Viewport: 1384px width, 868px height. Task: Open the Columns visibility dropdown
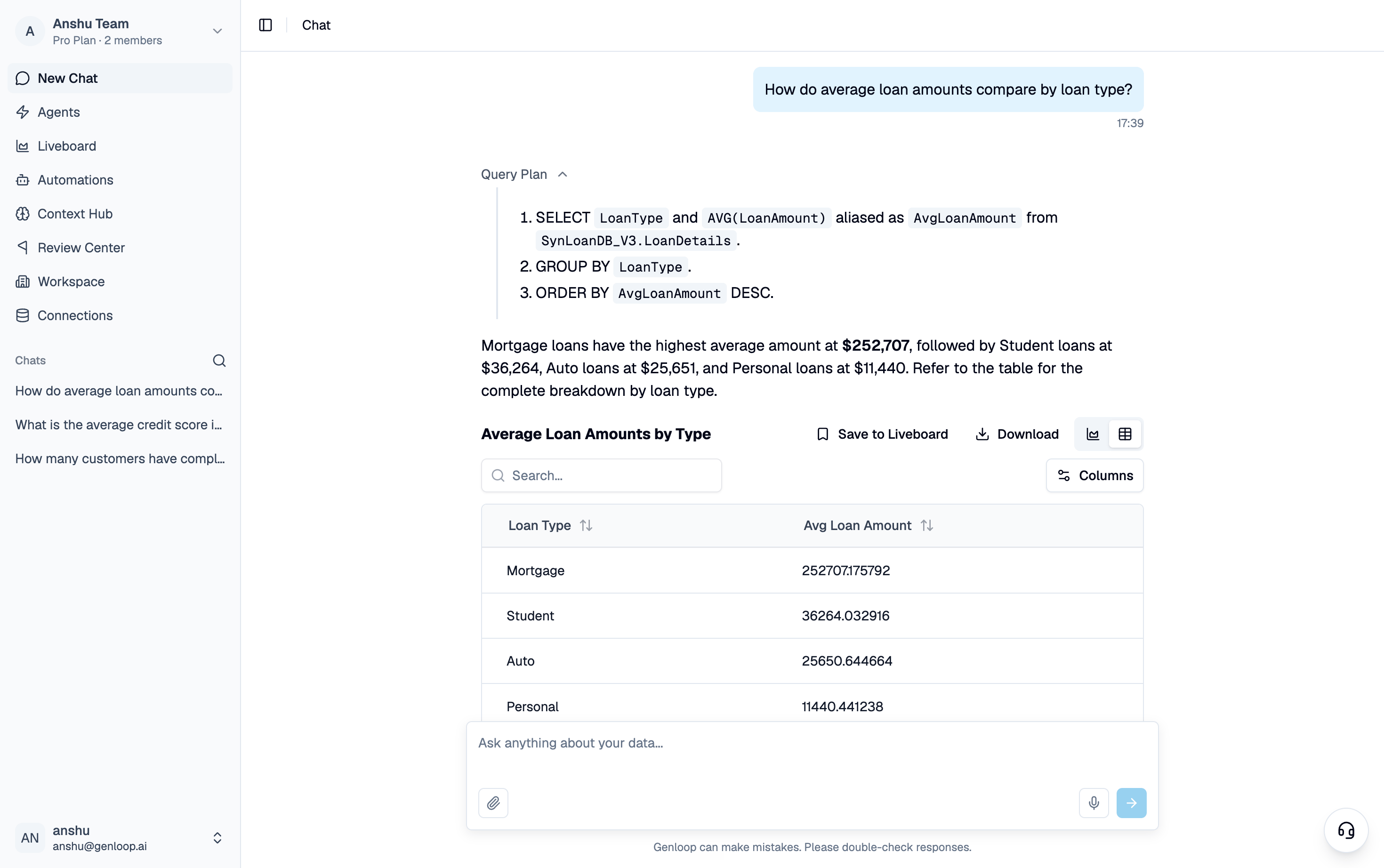click(x=1094, y=475)
